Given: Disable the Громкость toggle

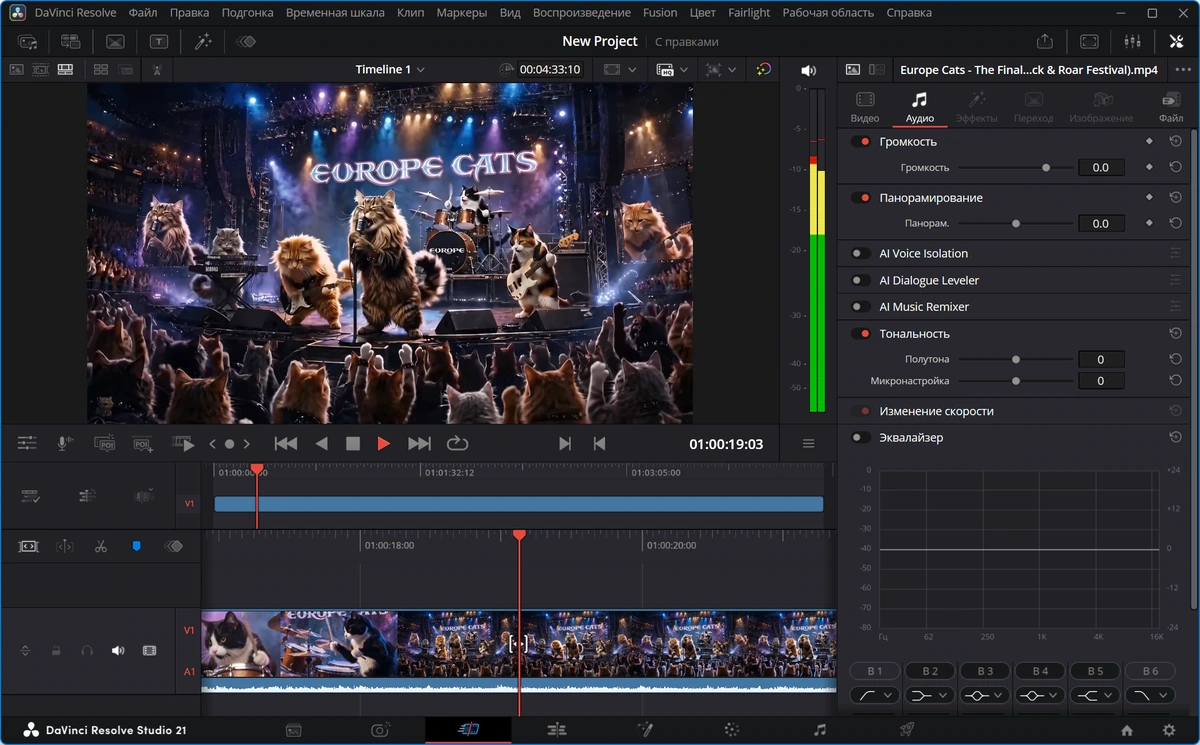Looking at the screenshot, I should (860, 142).
